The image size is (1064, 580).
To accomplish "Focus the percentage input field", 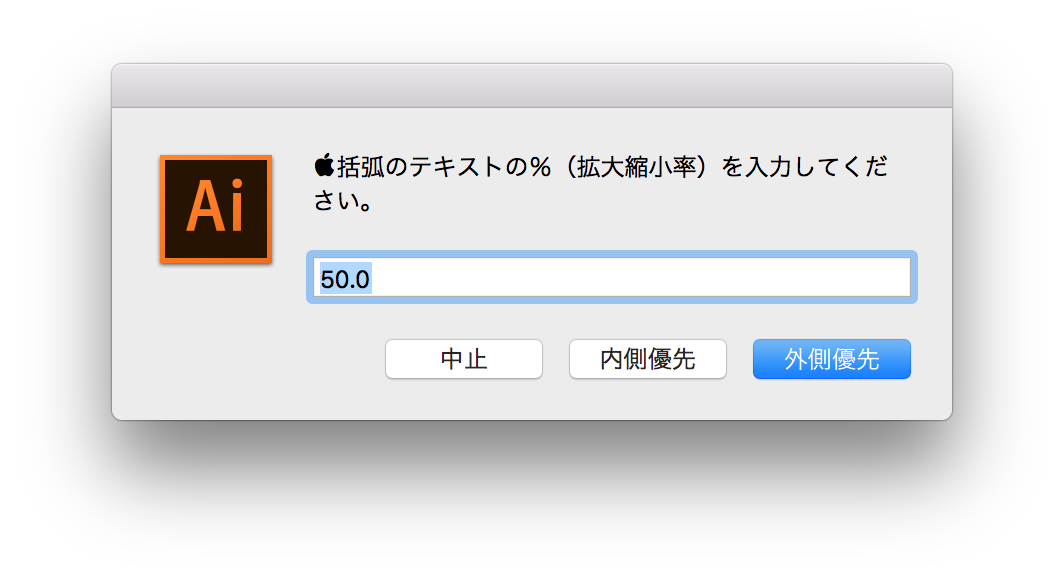I will (x=611, y=277).
